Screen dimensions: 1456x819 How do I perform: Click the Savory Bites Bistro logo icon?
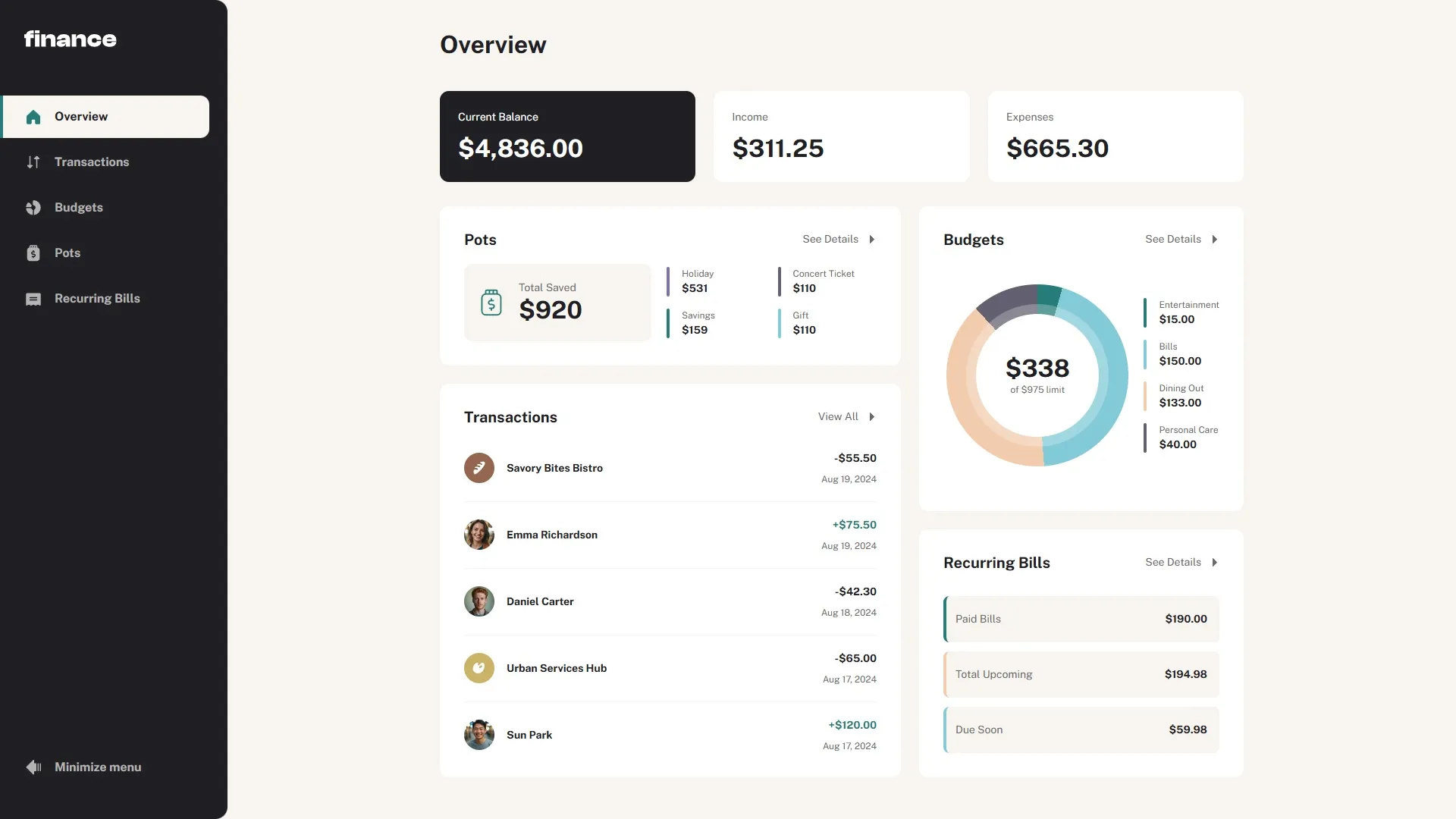[x=479, y=468]
